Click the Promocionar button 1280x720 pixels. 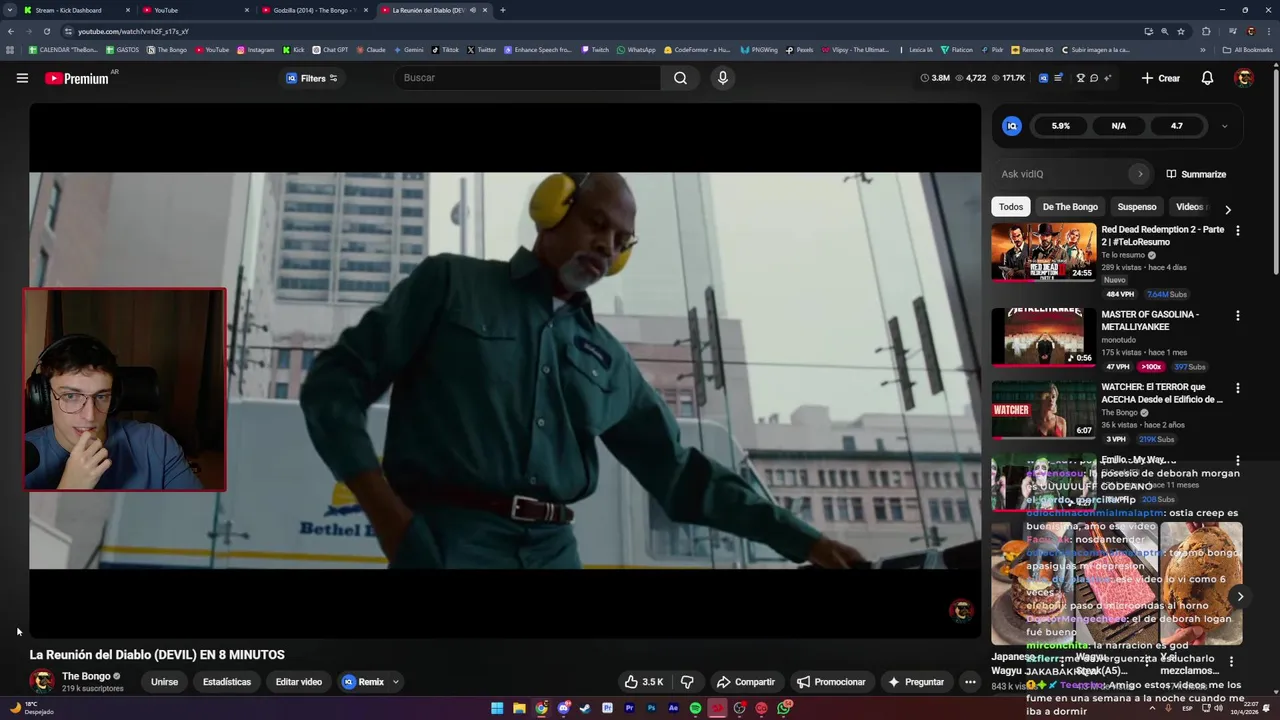831,682
